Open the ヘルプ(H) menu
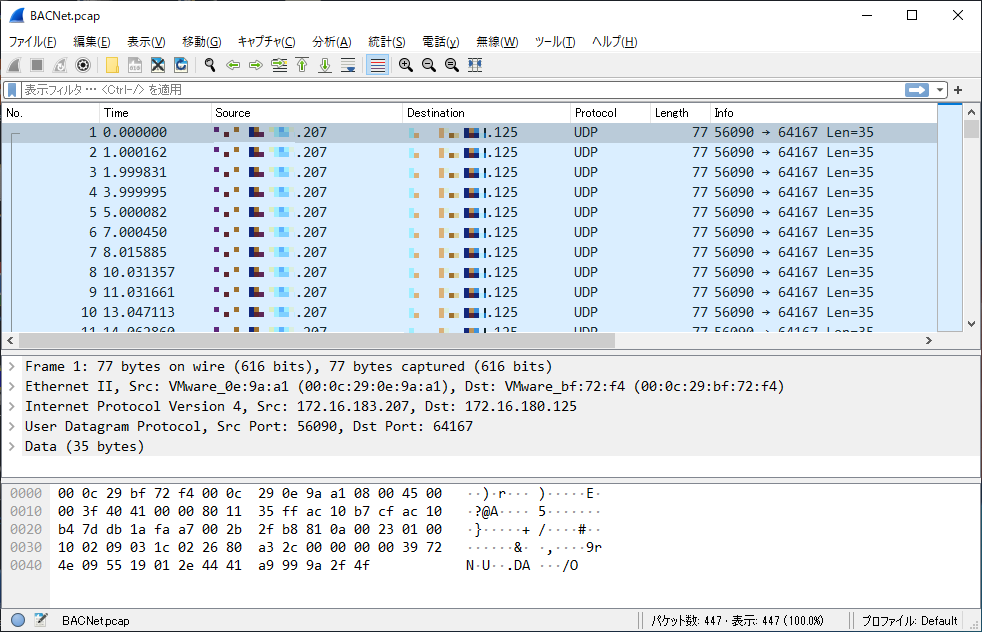 [x=614, y=42]
